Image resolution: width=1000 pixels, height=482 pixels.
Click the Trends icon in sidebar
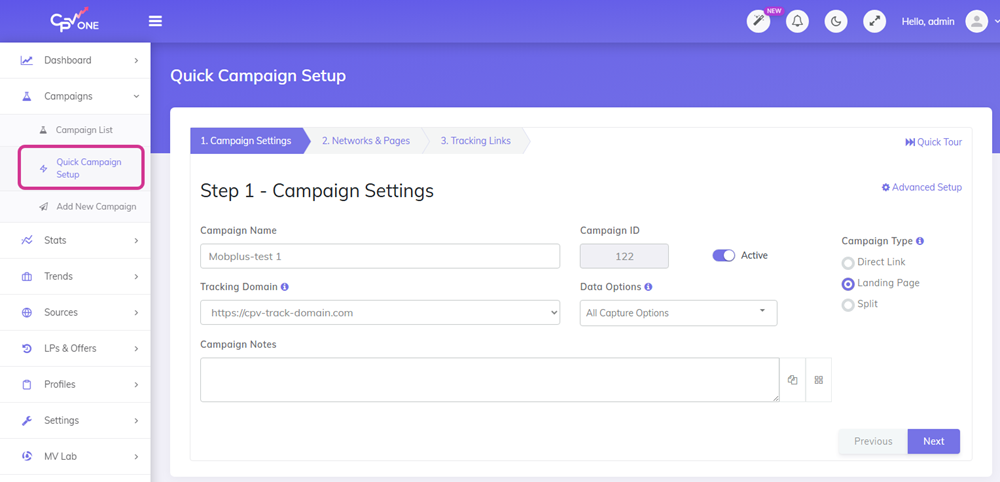27,277
